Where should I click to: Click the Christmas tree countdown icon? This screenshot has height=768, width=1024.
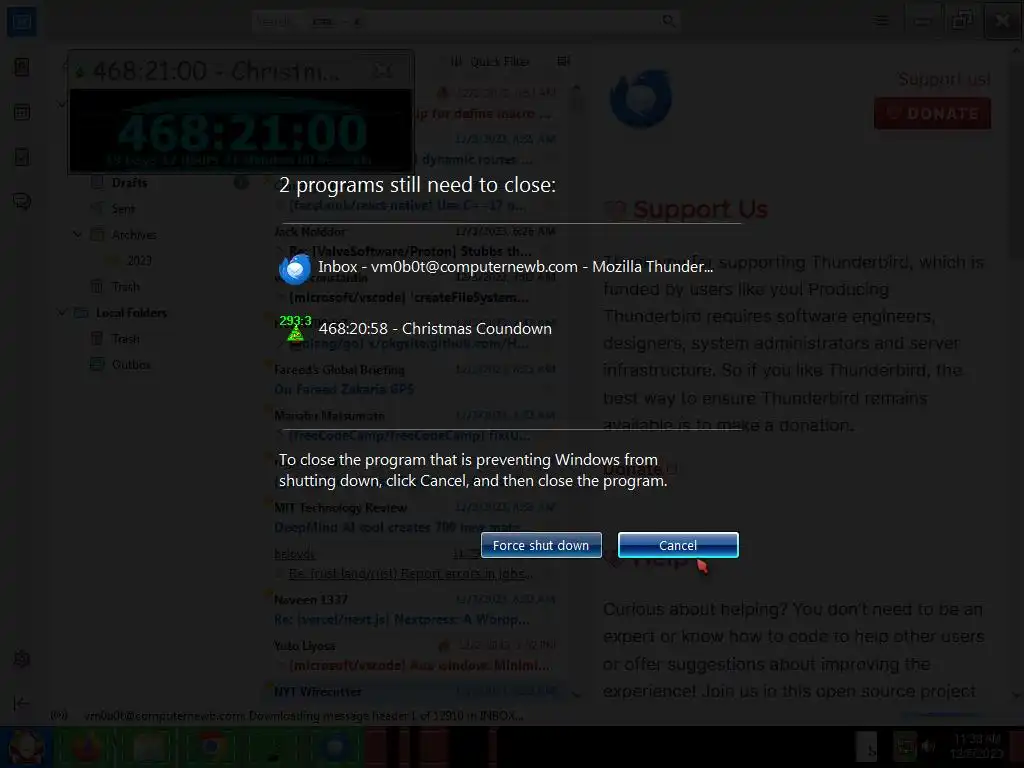coord(295,328)
